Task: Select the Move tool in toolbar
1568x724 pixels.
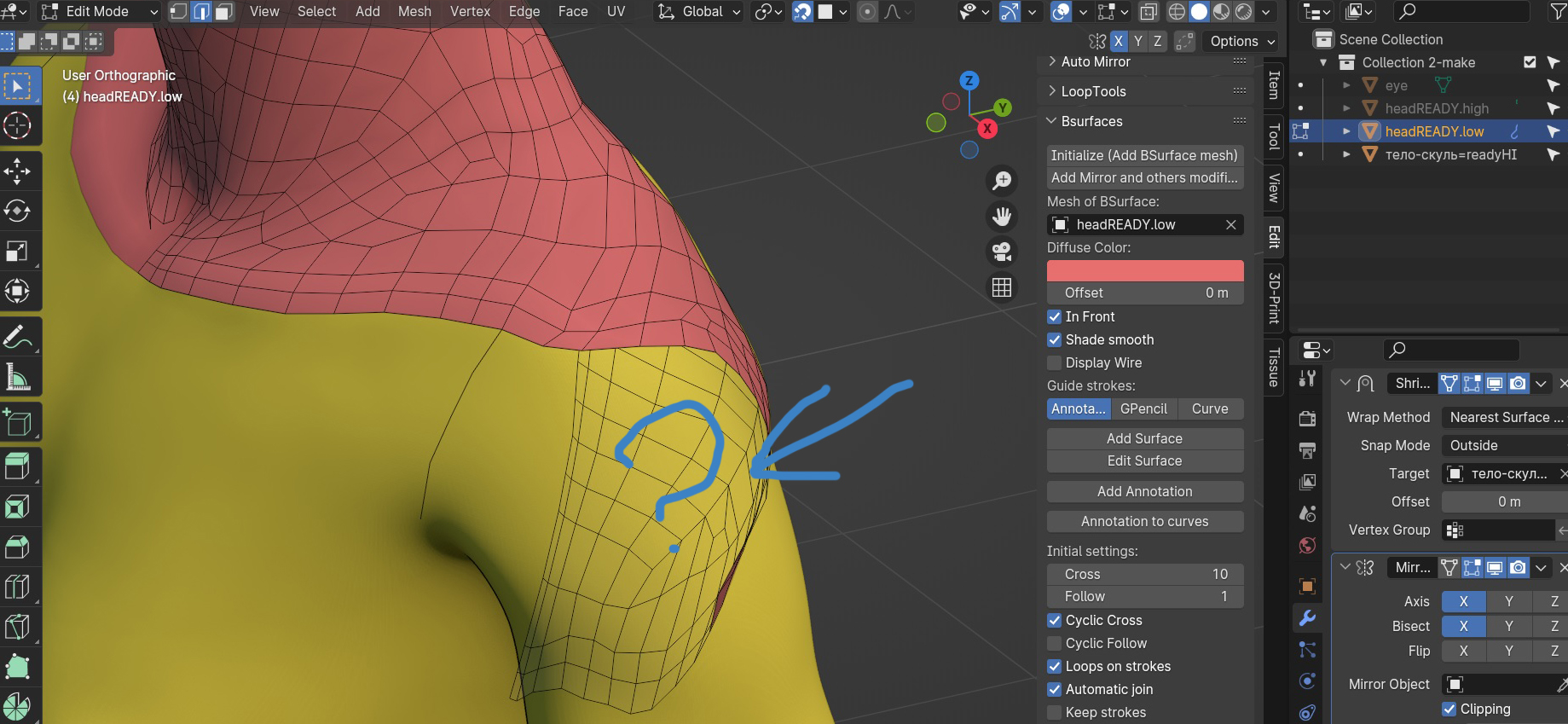Action: 18,171
